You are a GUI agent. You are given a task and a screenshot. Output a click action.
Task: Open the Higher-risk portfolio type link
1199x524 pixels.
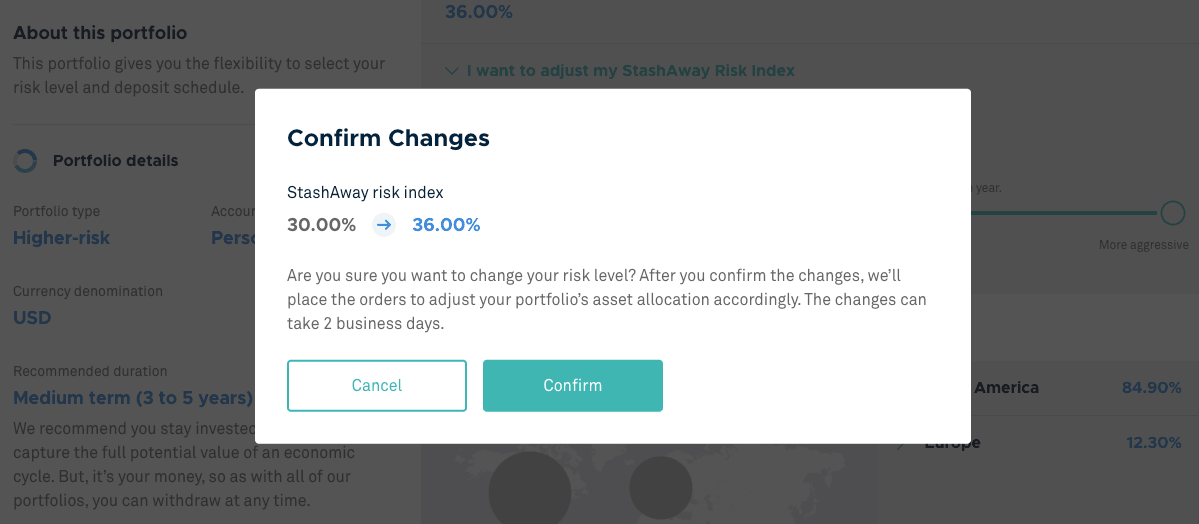[x=62, y=238]
